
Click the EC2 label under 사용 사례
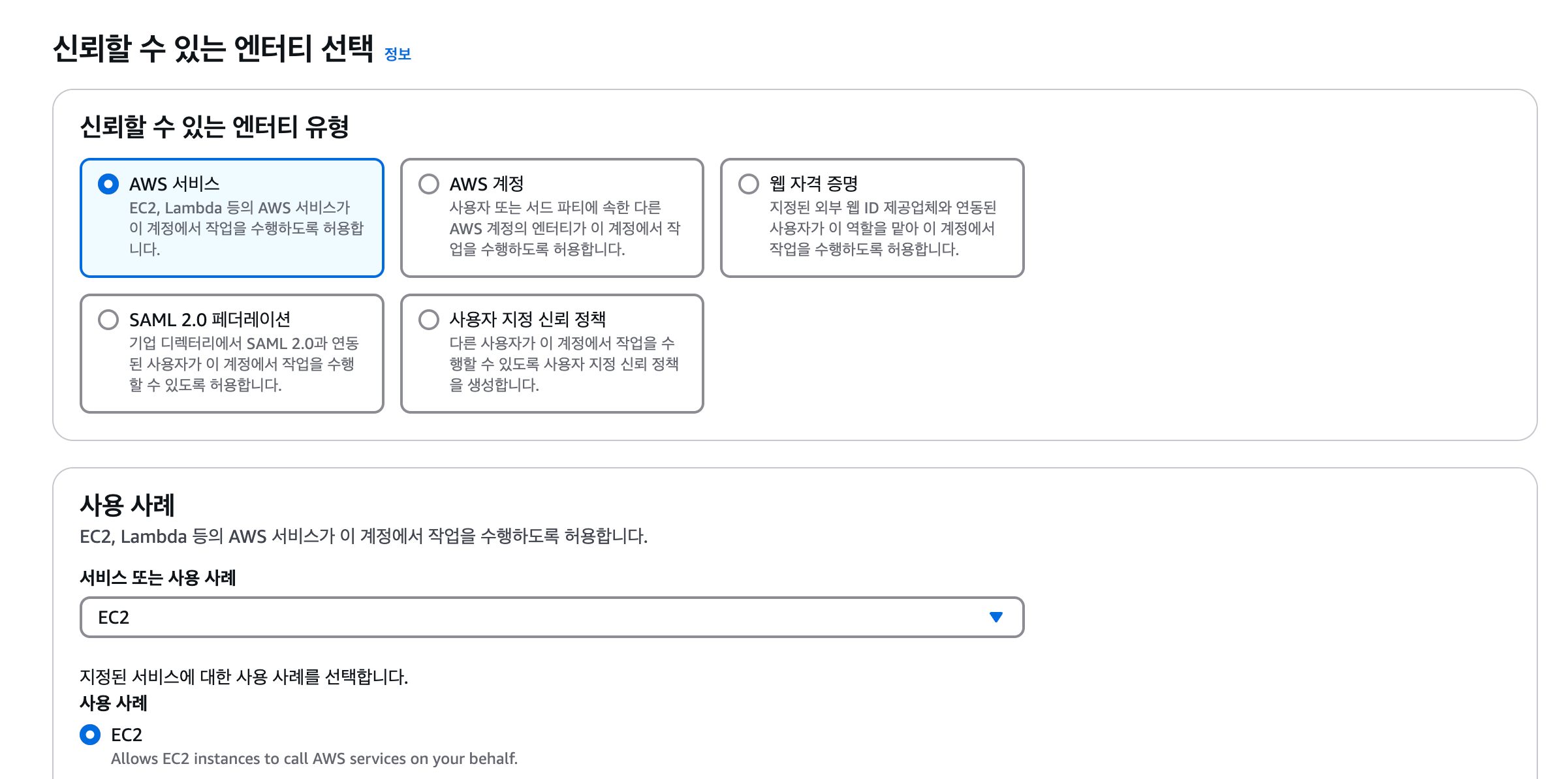tap(127, 735)
